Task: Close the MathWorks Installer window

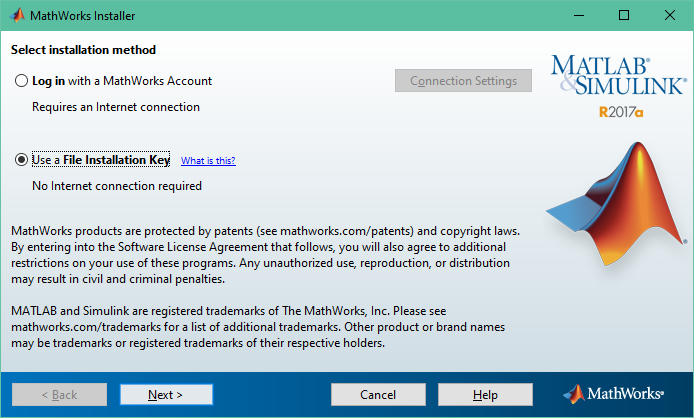Action: (x=670, y=15)
